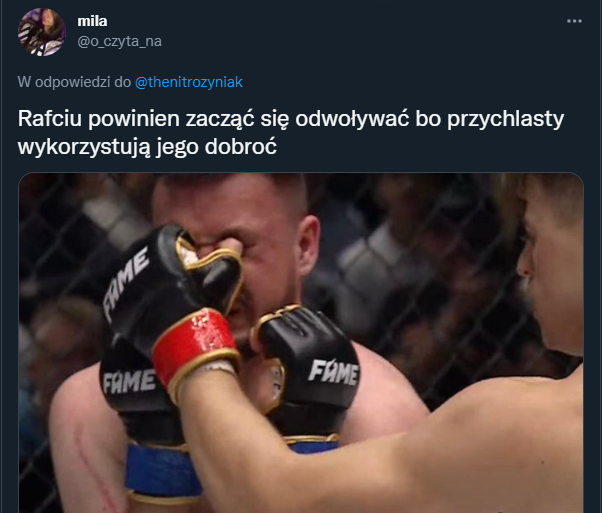This screenshot has height=513, width=602.
Task: Open the attached fight photo
Action: [x=301, y=343]
